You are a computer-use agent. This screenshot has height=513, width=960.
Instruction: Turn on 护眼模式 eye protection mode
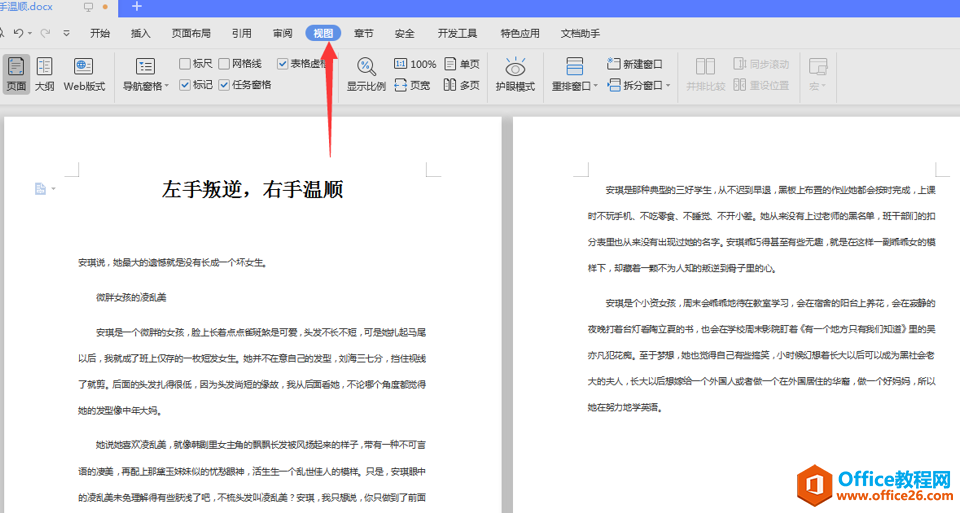(516, 74)
